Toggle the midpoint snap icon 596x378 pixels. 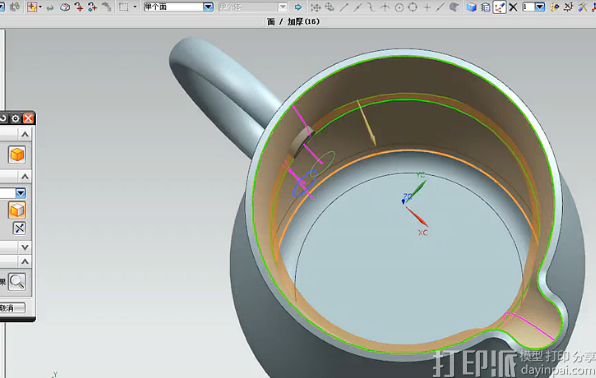point(357,7)
